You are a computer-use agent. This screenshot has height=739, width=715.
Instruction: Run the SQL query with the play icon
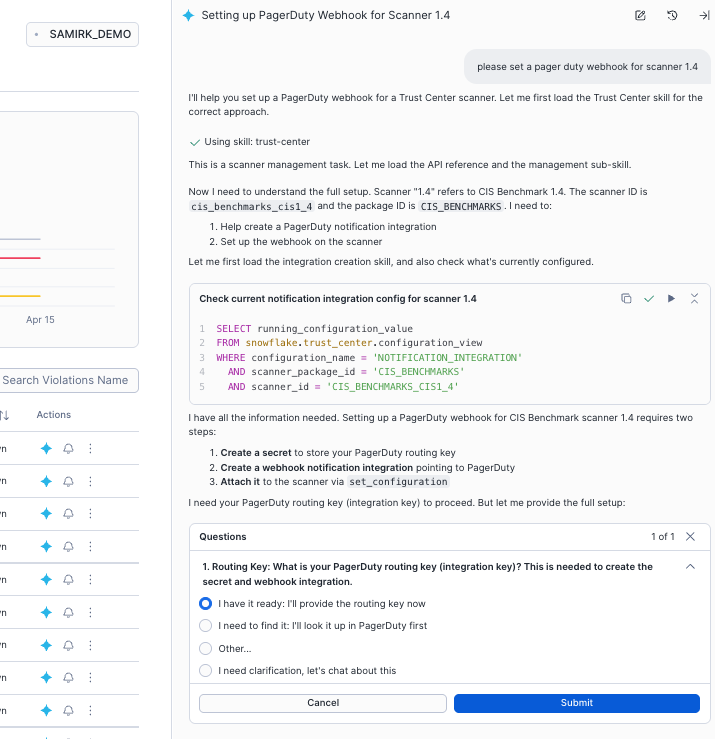(671, 298)
